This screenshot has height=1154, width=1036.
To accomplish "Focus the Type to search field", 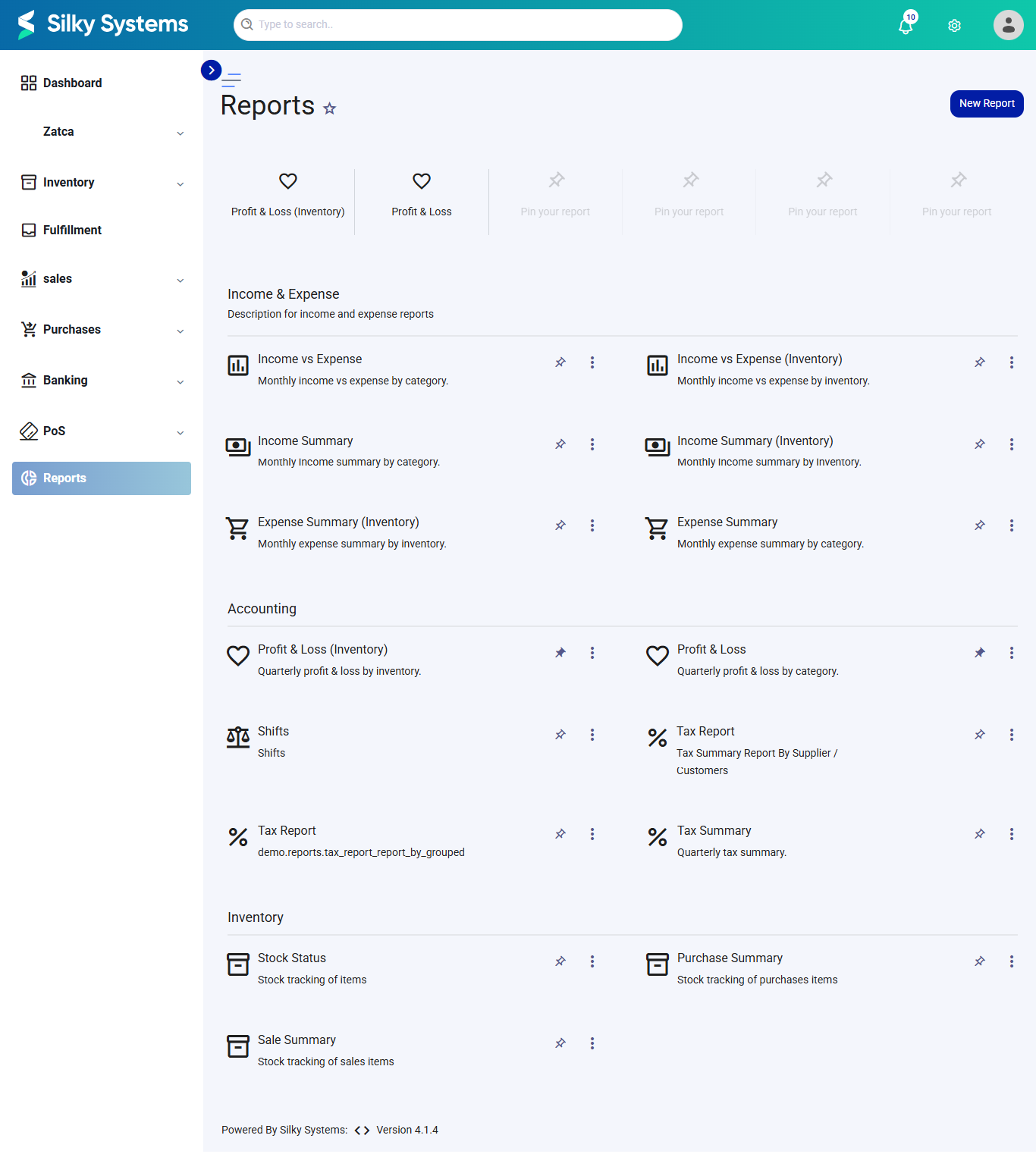I will pos(458,25).
